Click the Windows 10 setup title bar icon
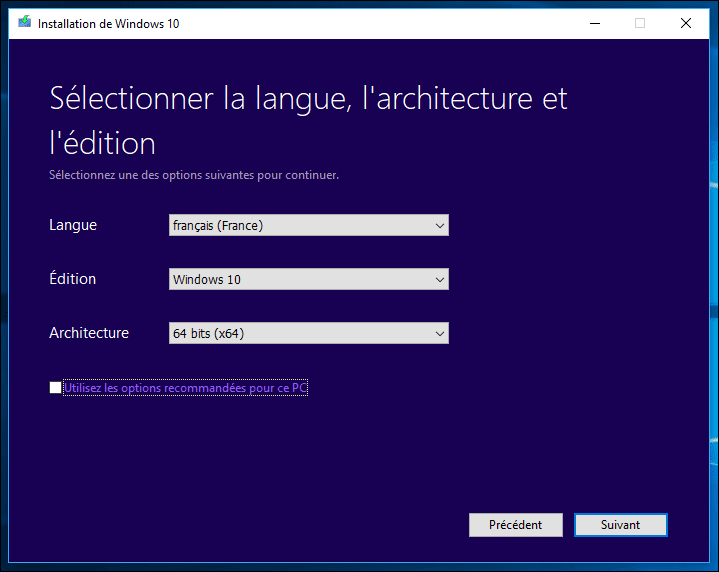 coord(25,22)
